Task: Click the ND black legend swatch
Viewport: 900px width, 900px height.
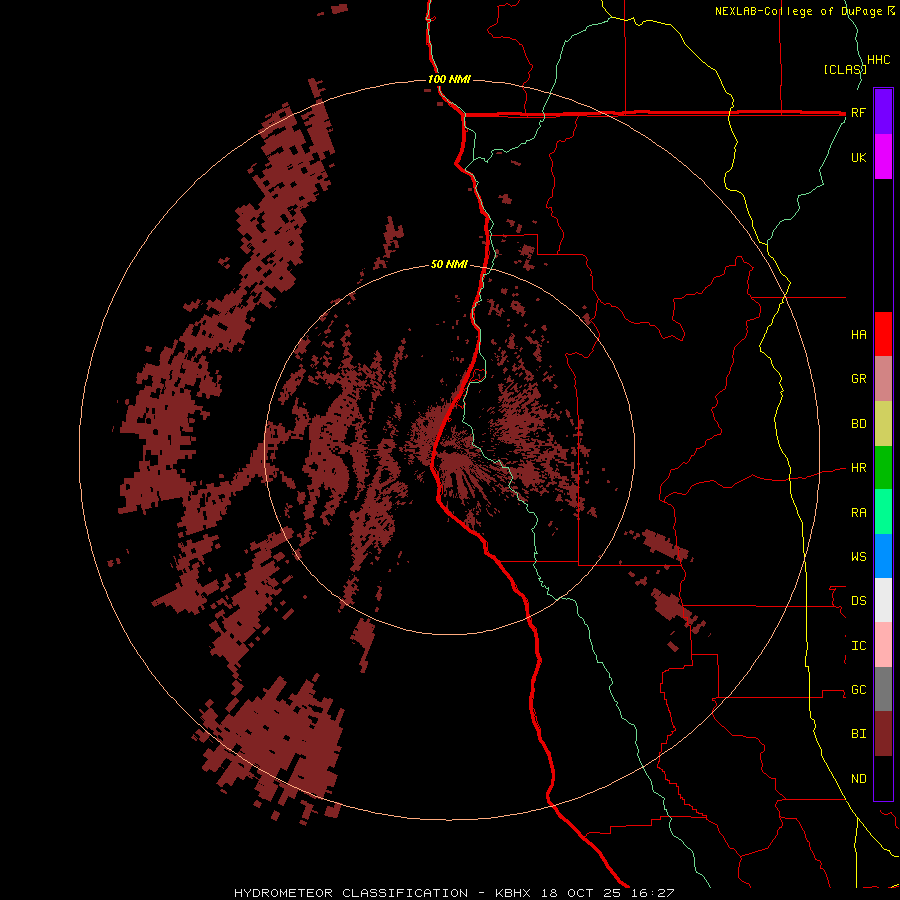Action: pos(883,778)
